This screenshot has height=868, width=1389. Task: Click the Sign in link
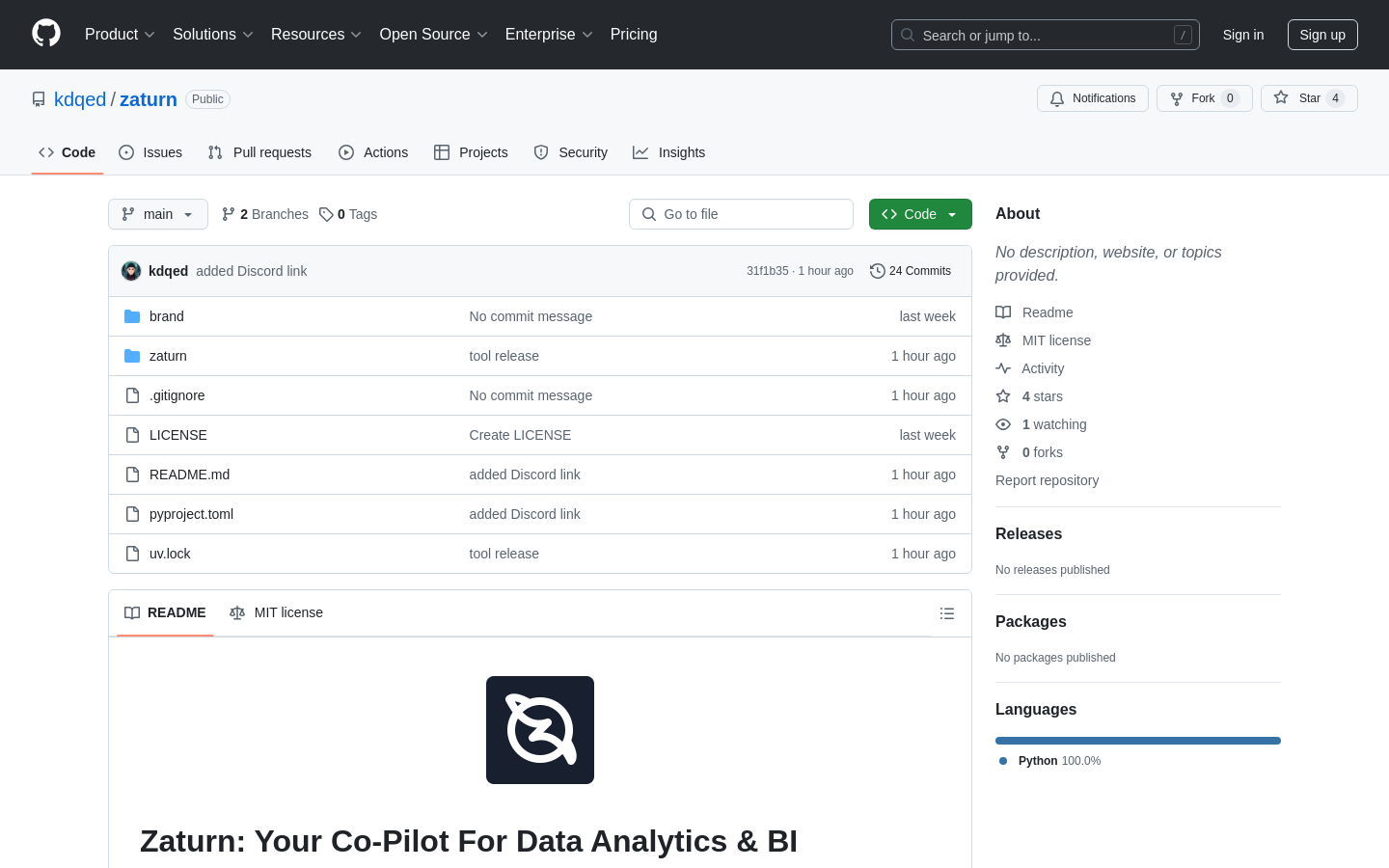(1243, 35)
